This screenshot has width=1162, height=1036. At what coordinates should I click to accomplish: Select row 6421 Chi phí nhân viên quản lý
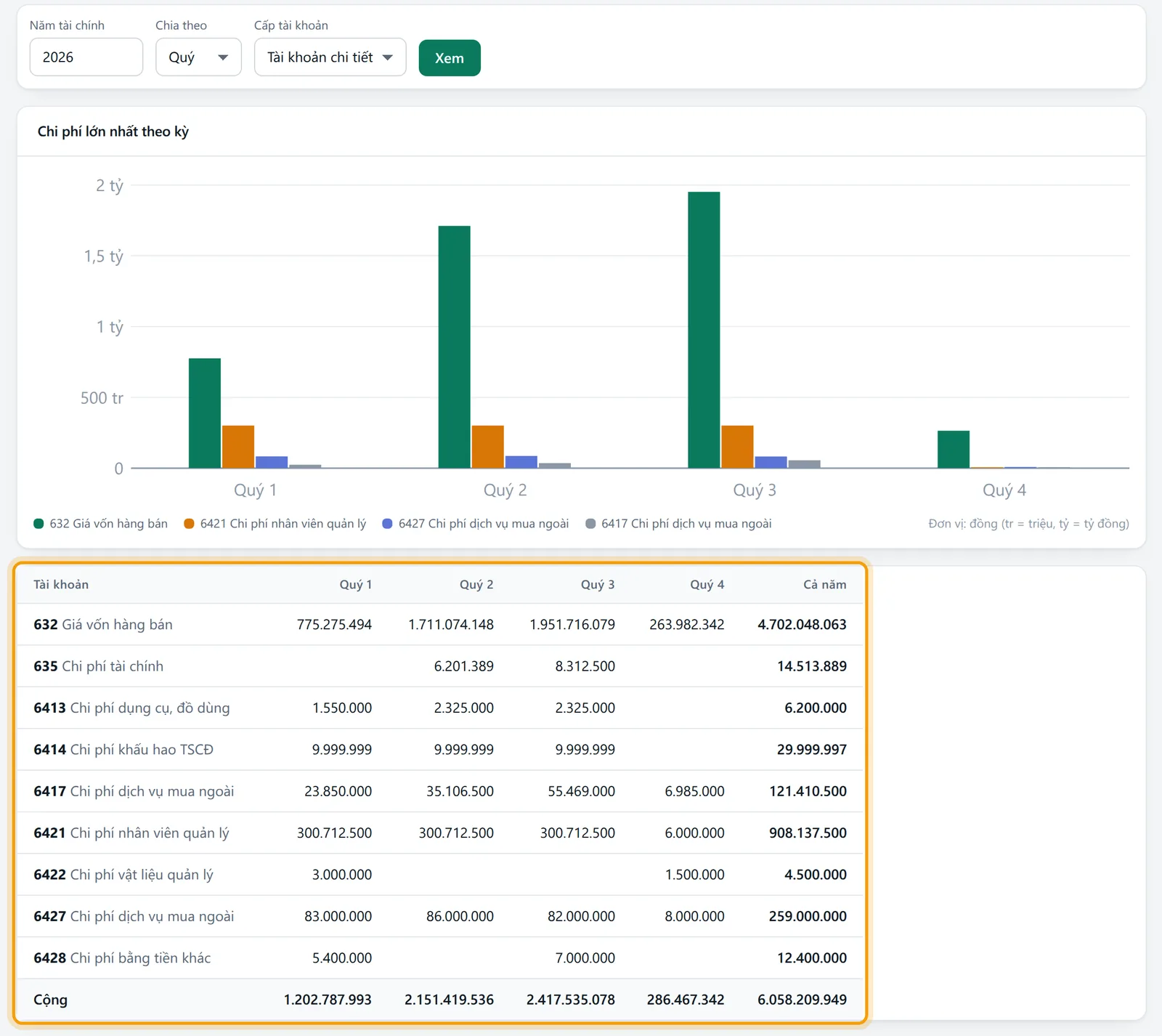(x=440, y=833)
